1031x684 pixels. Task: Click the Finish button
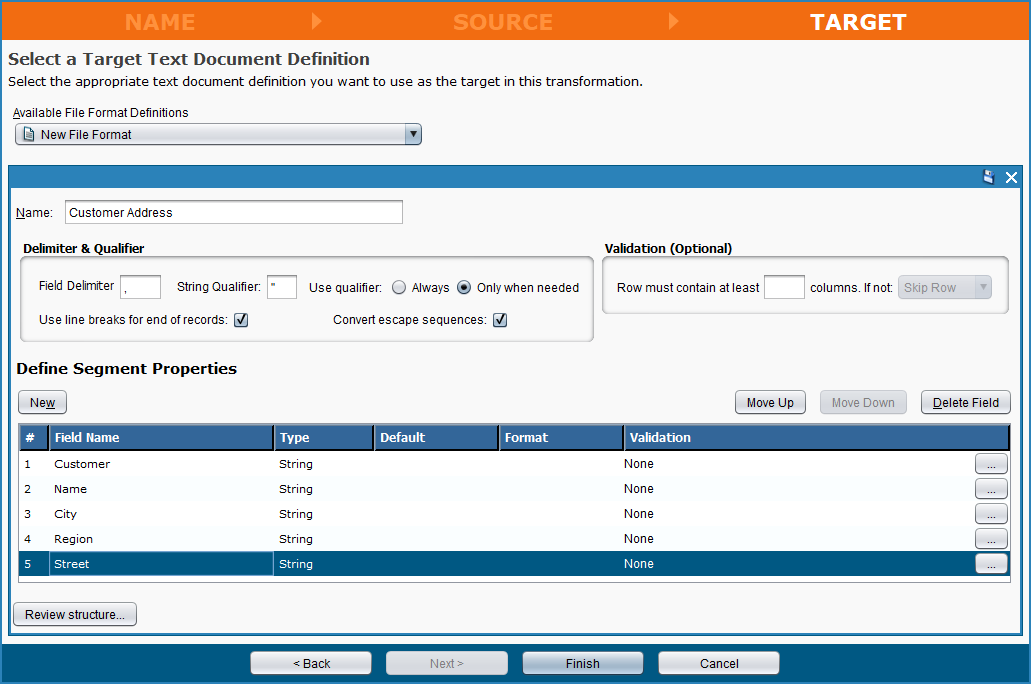click(582, 664)
